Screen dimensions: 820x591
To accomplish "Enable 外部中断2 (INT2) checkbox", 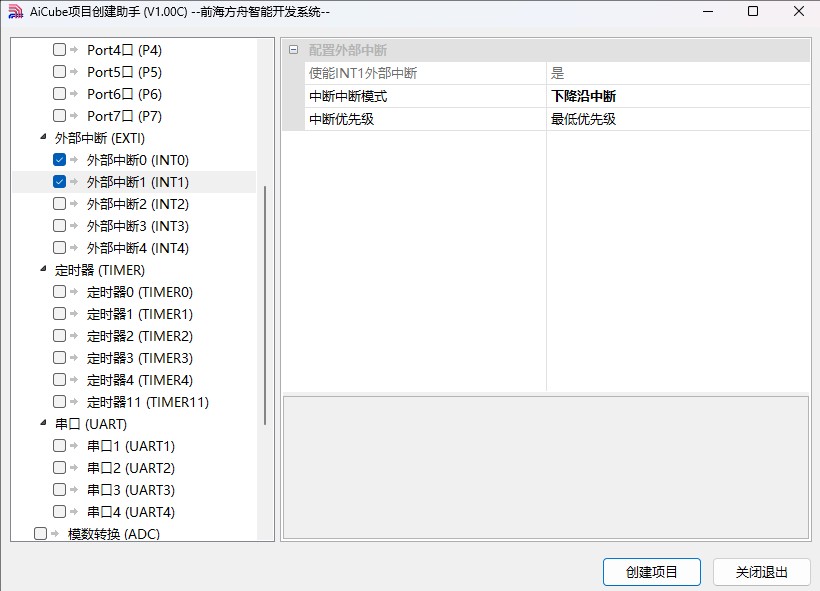I will [60, 203].
